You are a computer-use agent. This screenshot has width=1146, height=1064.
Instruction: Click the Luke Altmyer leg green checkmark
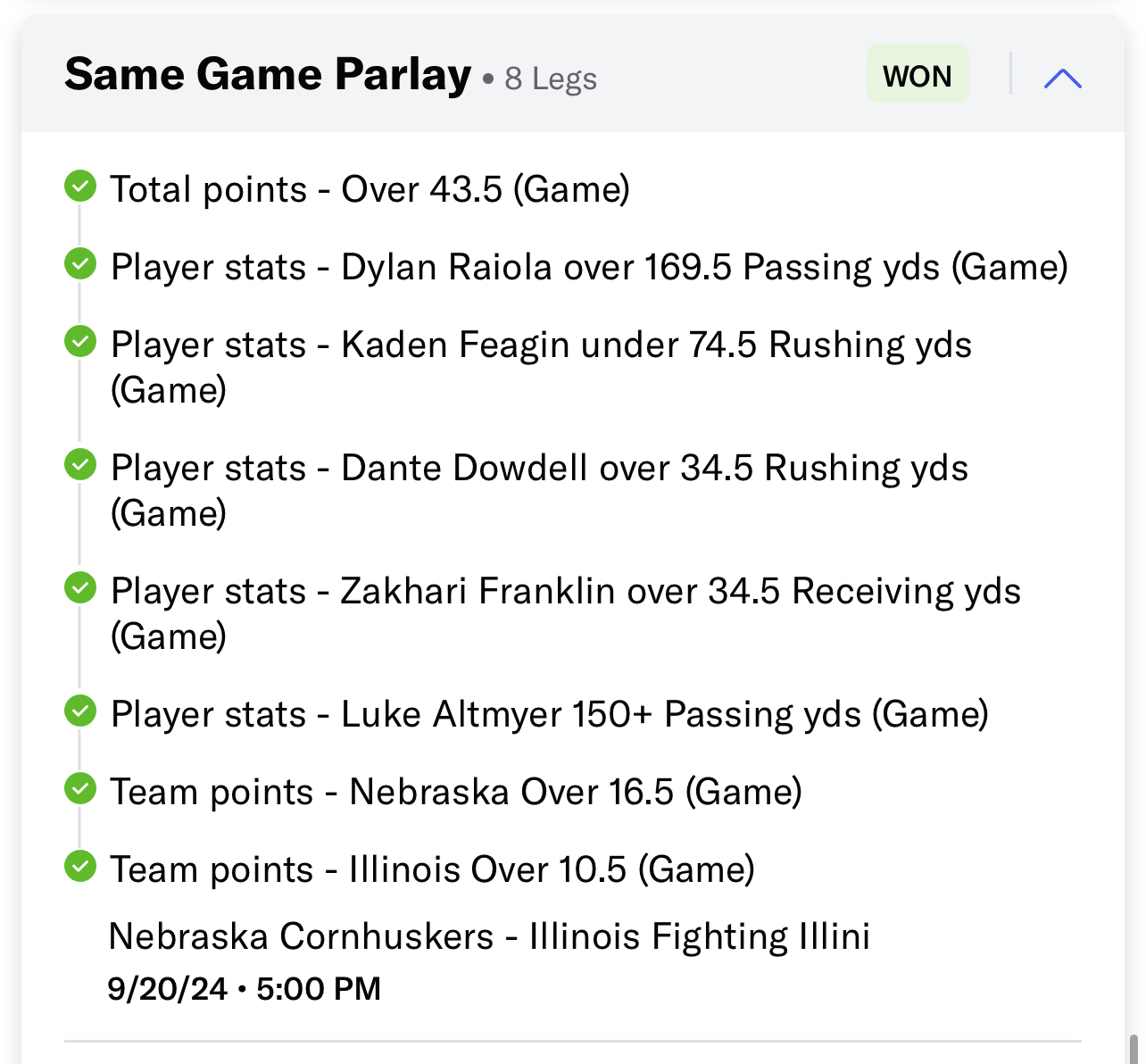[80, 711]
